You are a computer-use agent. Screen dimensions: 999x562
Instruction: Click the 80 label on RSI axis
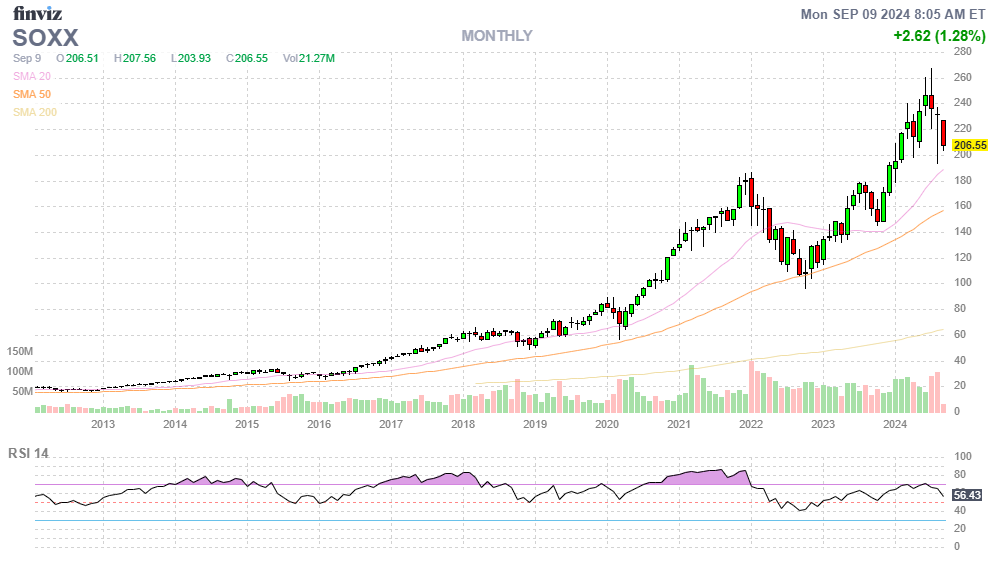[959, 474]
